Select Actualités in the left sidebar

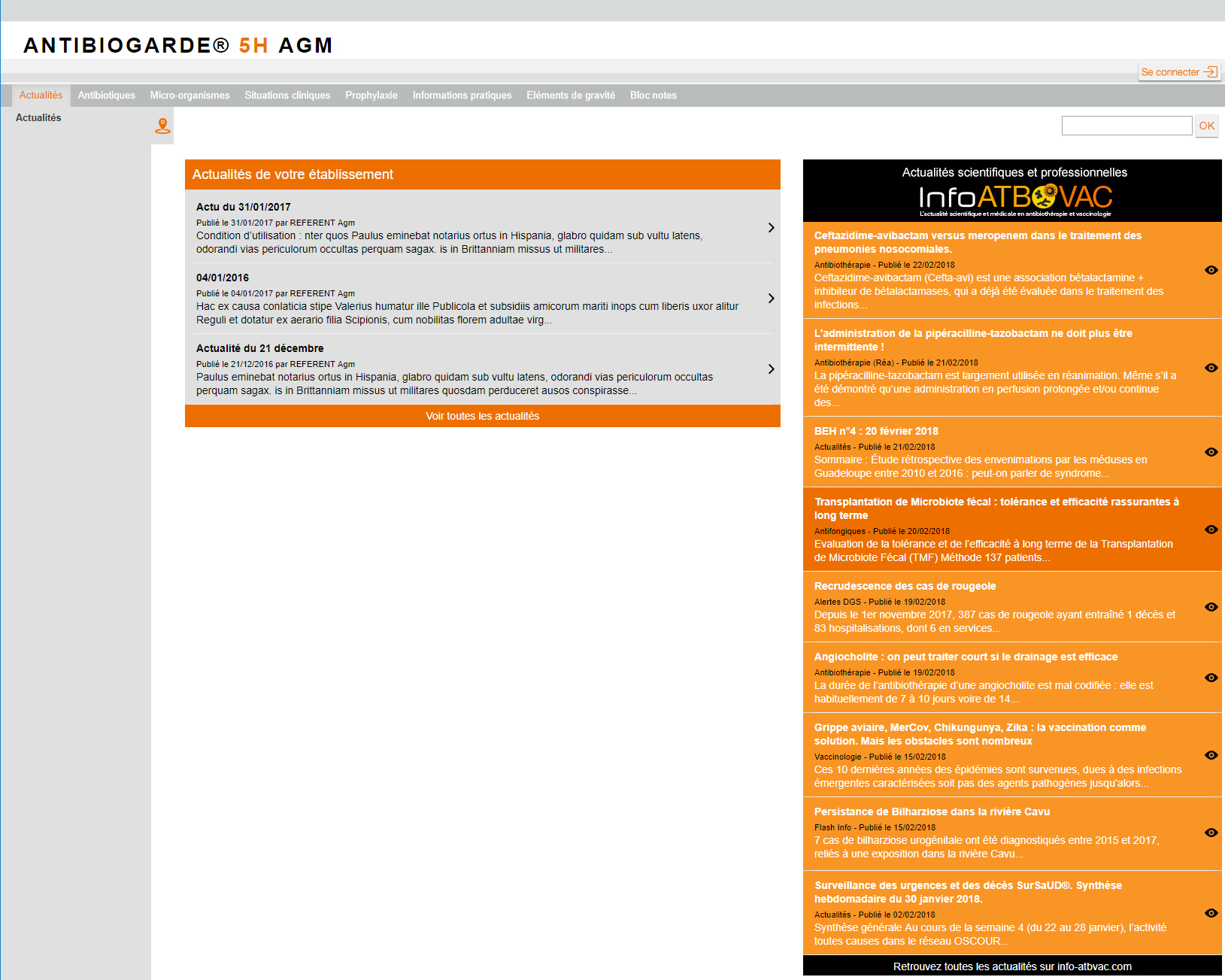pyautogui.click(x=38, y=118)
